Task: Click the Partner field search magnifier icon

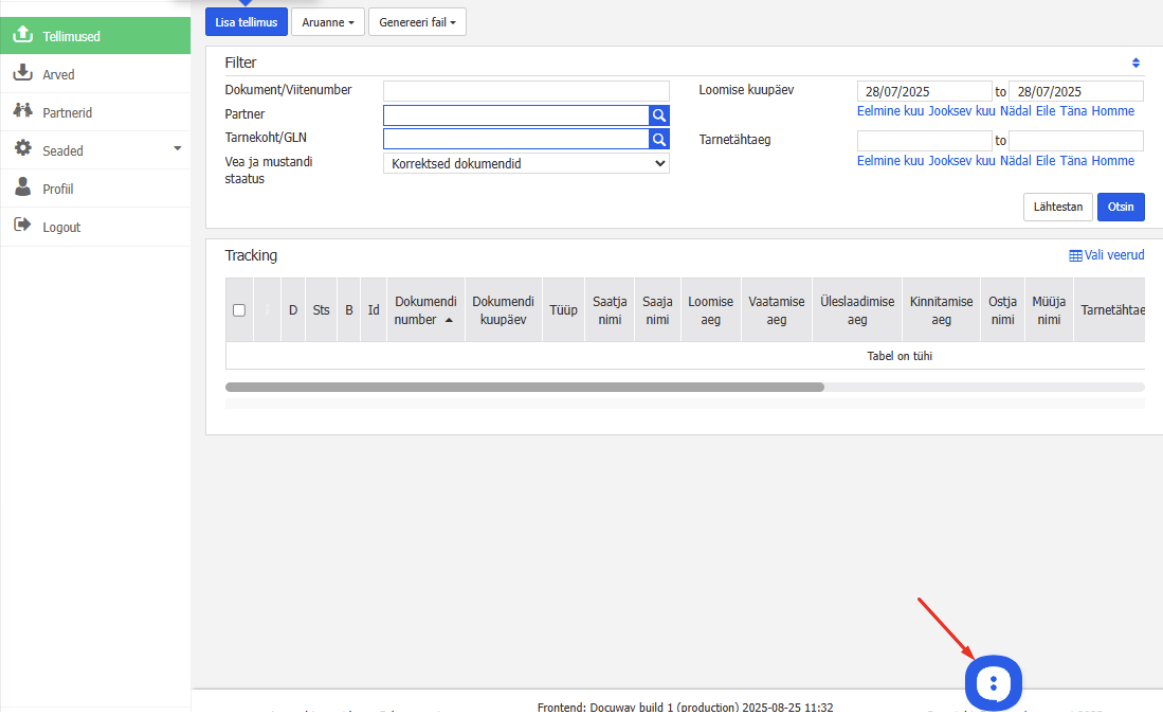Action: [x=659, y=115]
